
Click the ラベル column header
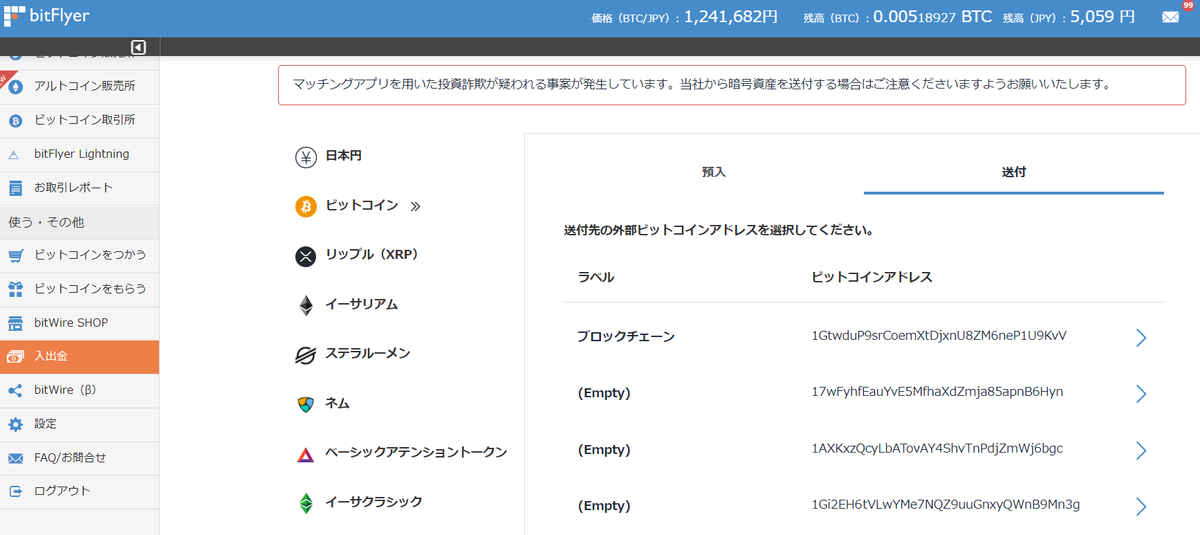596,277
